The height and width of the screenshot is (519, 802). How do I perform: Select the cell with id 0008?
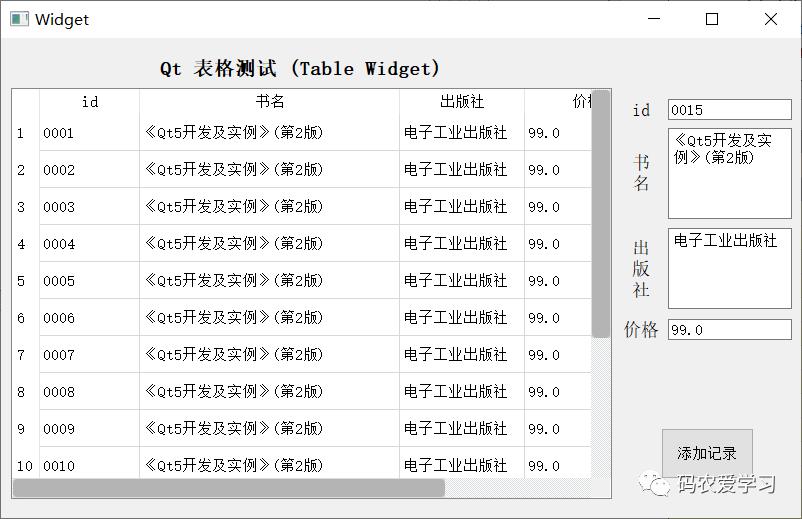pyautogui.click(x=90, y=392)
